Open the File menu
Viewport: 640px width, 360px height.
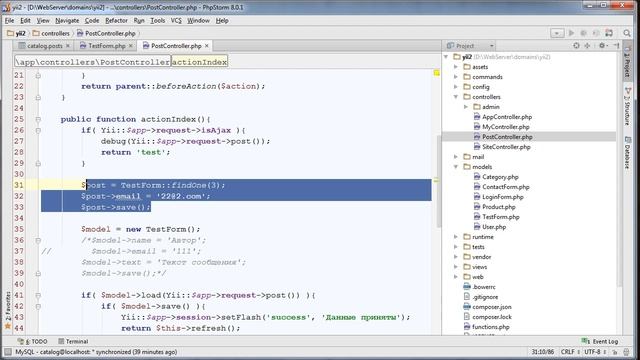(x=9, y=20)
